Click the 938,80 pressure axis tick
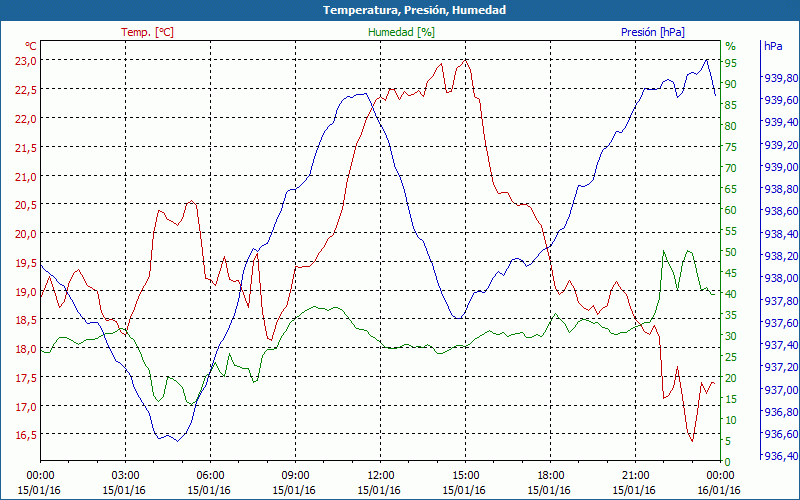This screenshot has height=500, width=800. tap(781, 189)
